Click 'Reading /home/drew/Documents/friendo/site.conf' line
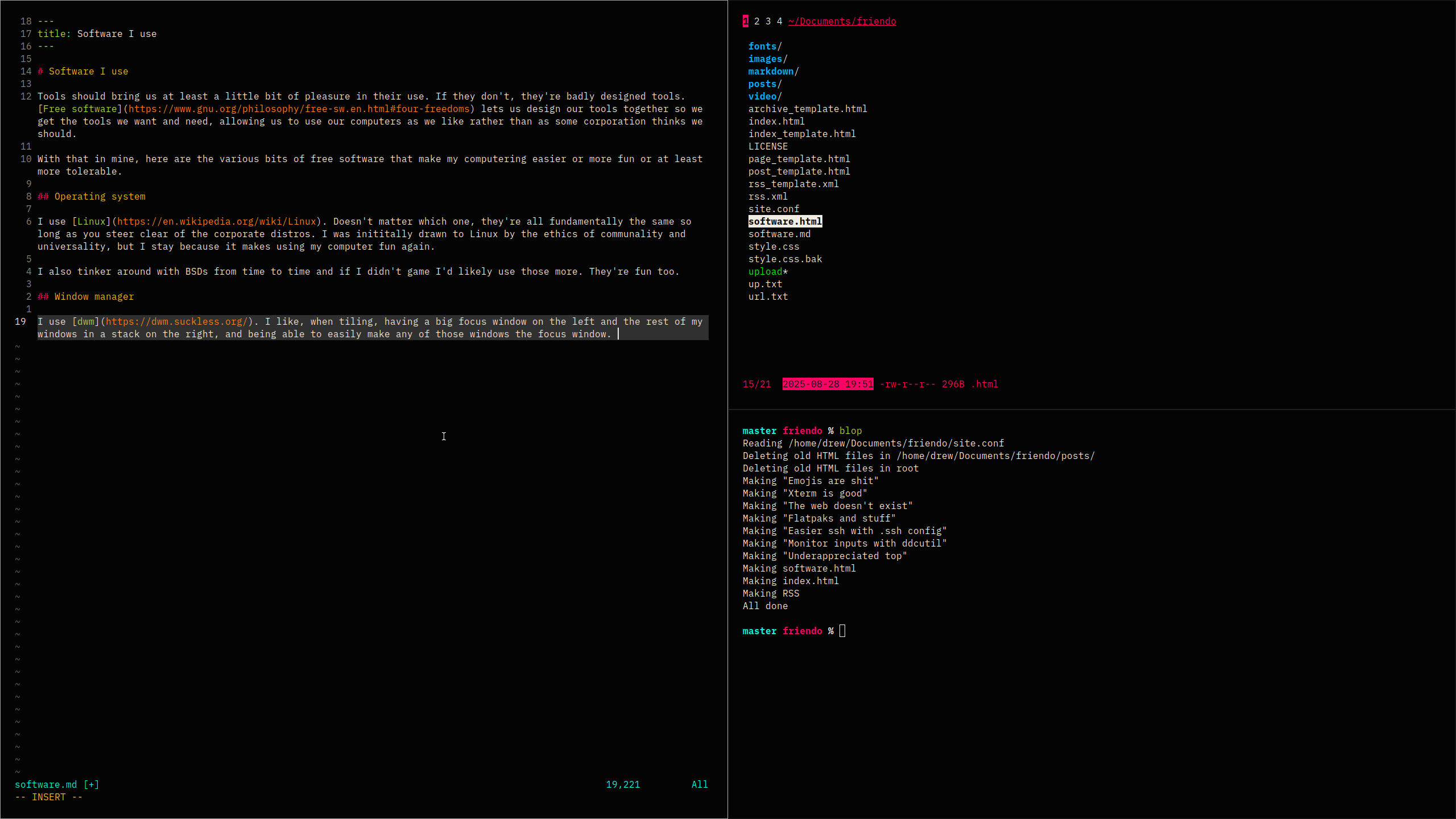The height and width of the screenshot is (819, 1456). click(x=873, y=443)
